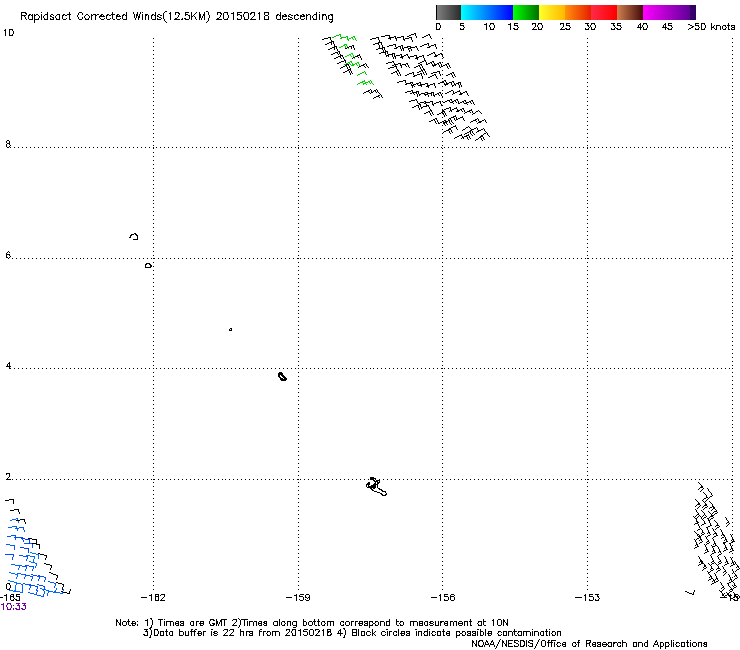Click the magenta 40-45 knots color segment

[x=656, y=12]
